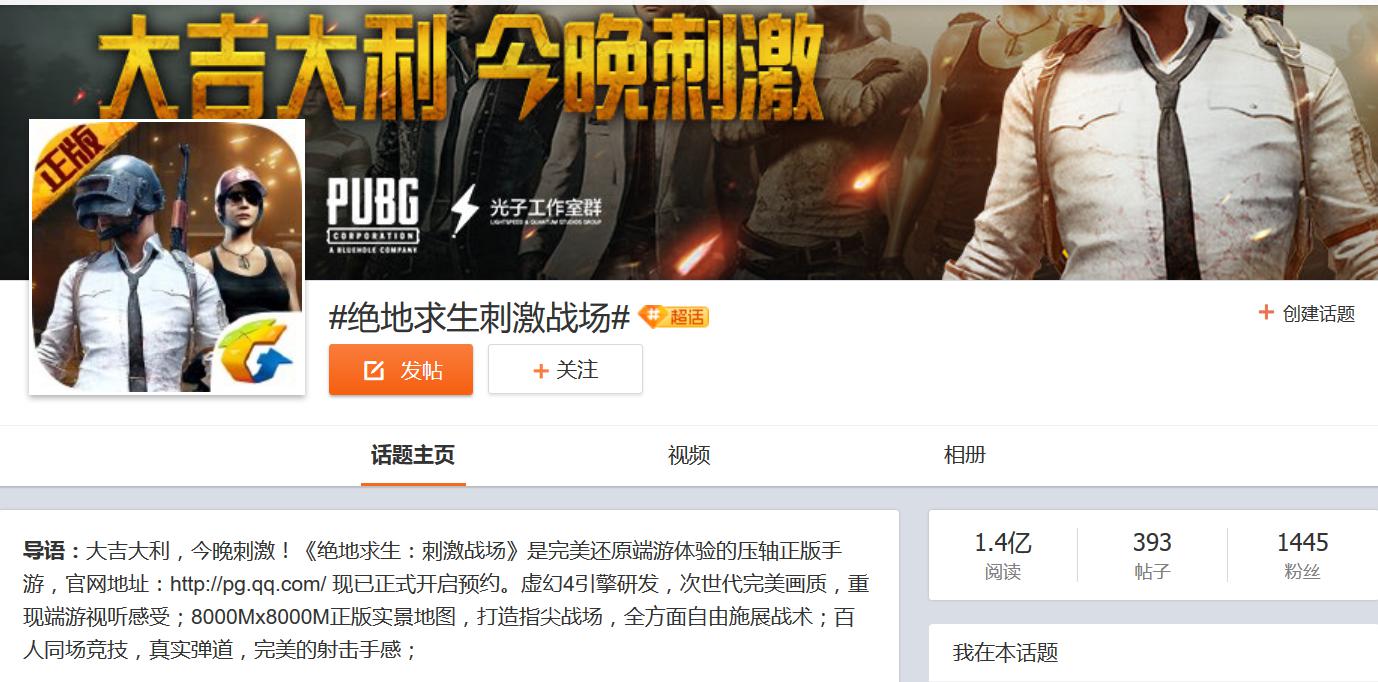The width and height of the screenshot is (1378, 682).
Task: Click the plus icon on 关注 button
Action: click(x=541, y=371)
